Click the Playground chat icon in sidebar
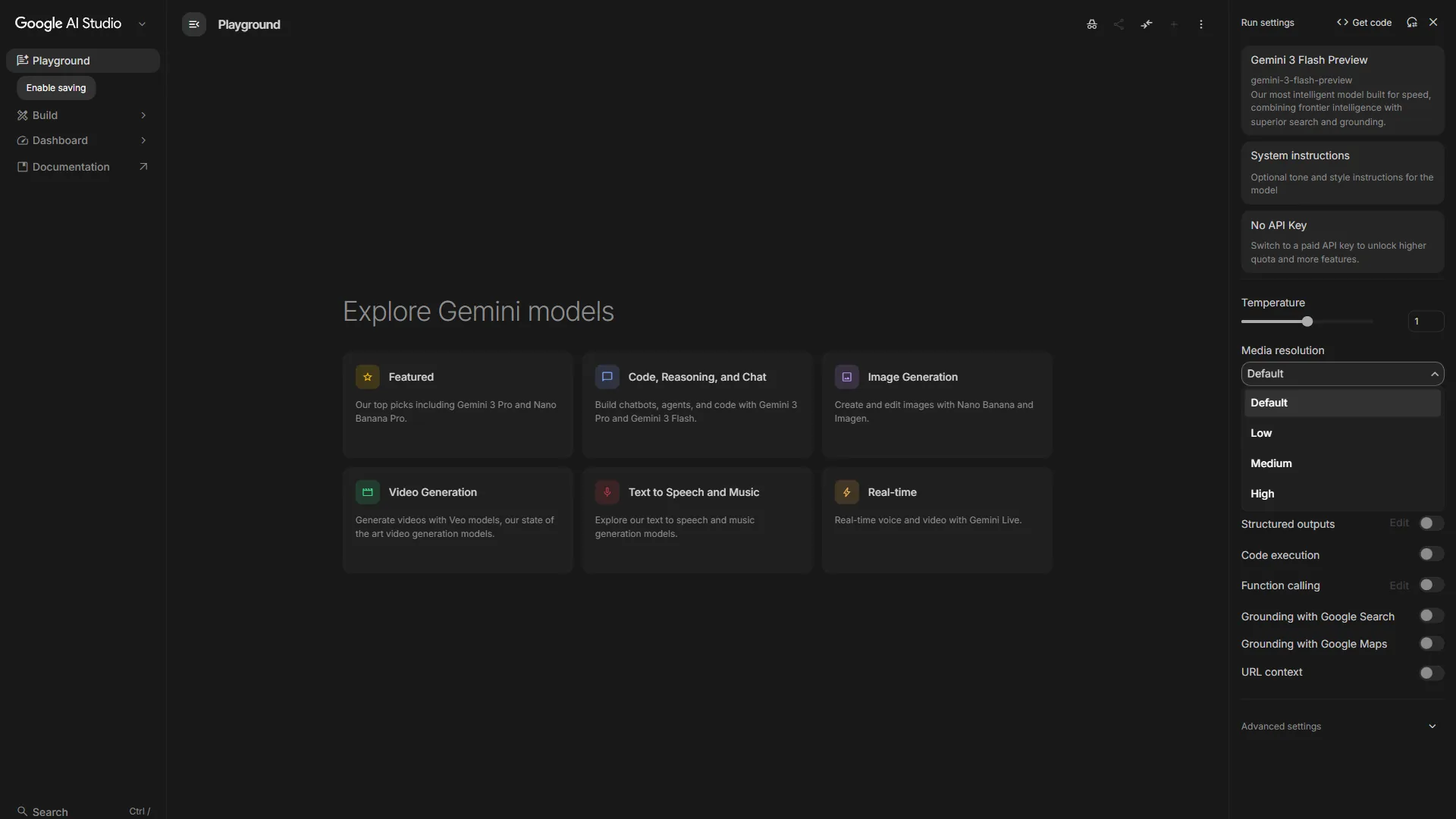Viewport: 1456px width, 819px height. [x=23, y=61]
